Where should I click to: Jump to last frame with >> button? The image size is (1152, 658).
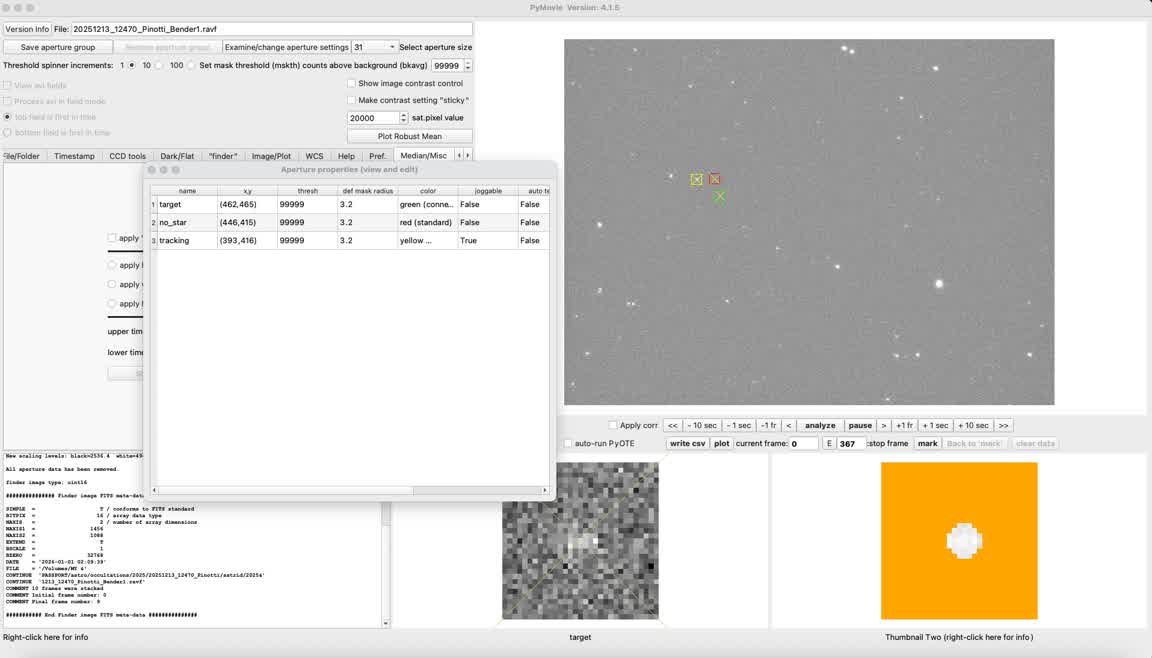tap(1003, 426)
